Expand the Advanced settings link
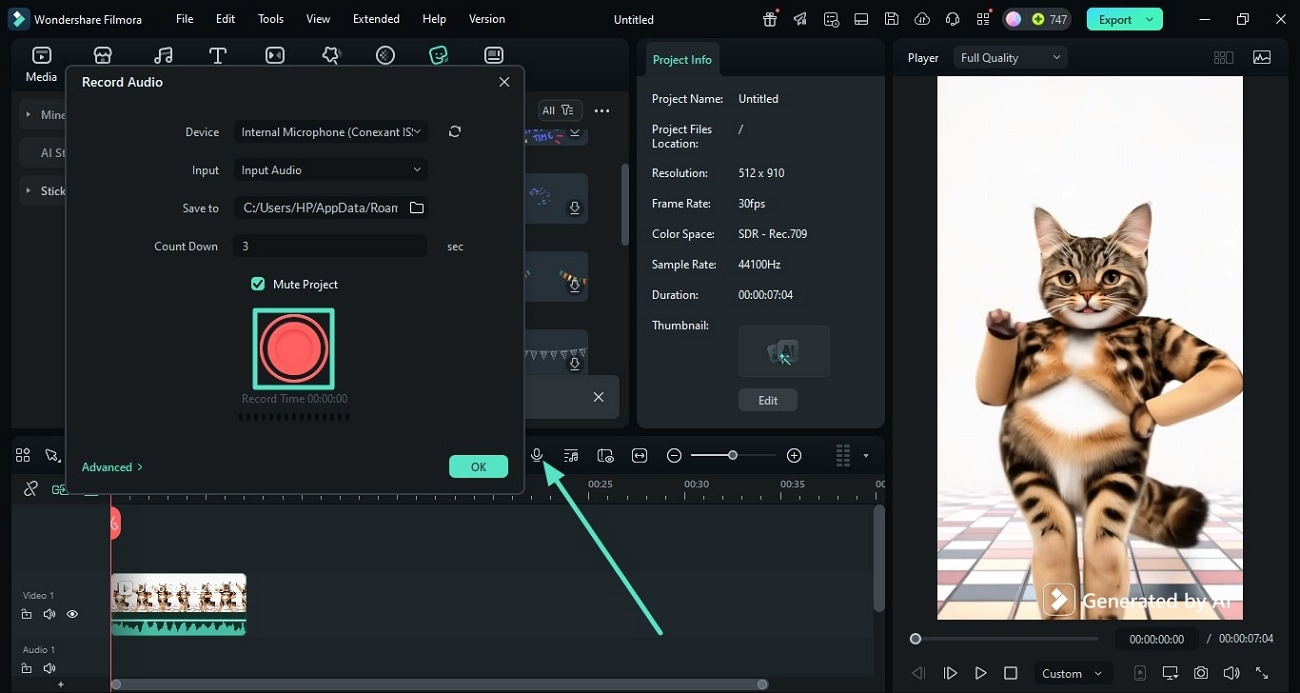Screen dimensions: 1300x693 pos(112,467)
